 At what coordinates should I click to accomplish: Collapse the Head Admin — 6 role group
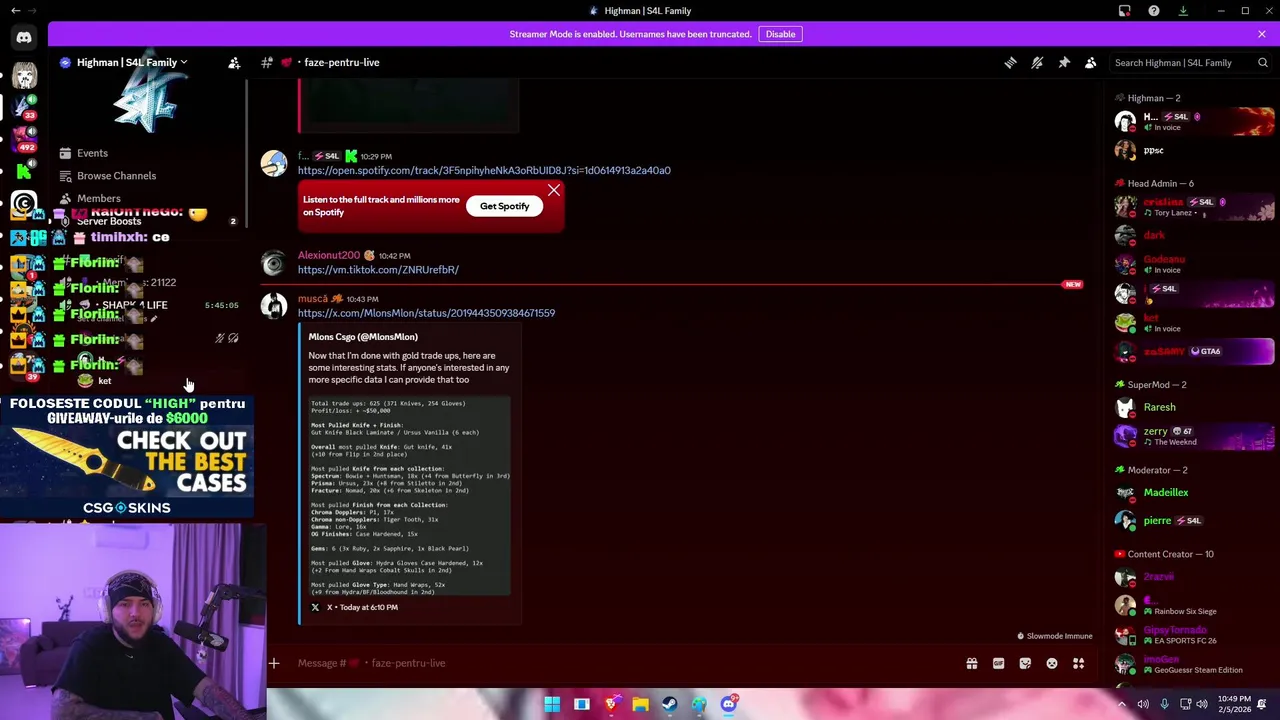point(1160,184)
